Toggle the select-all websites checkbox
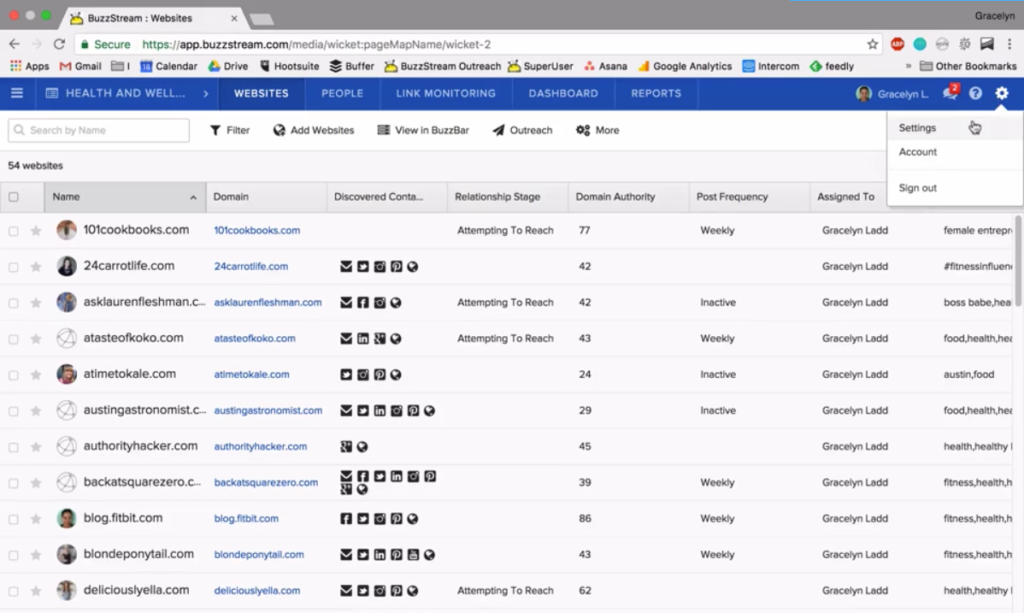1024x613 pixels. (13, 196)
